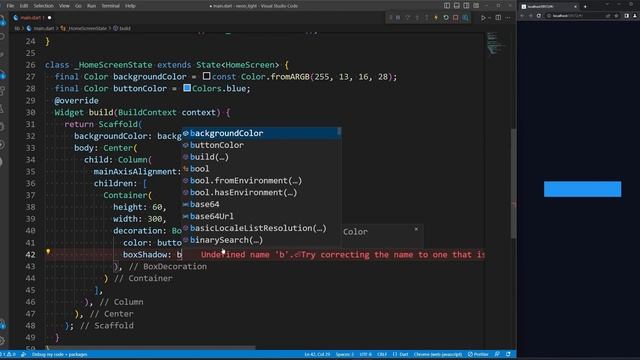
Task: Change indentation via Spaces: 2
Action: pyautogui.click(x=344, y=354)
